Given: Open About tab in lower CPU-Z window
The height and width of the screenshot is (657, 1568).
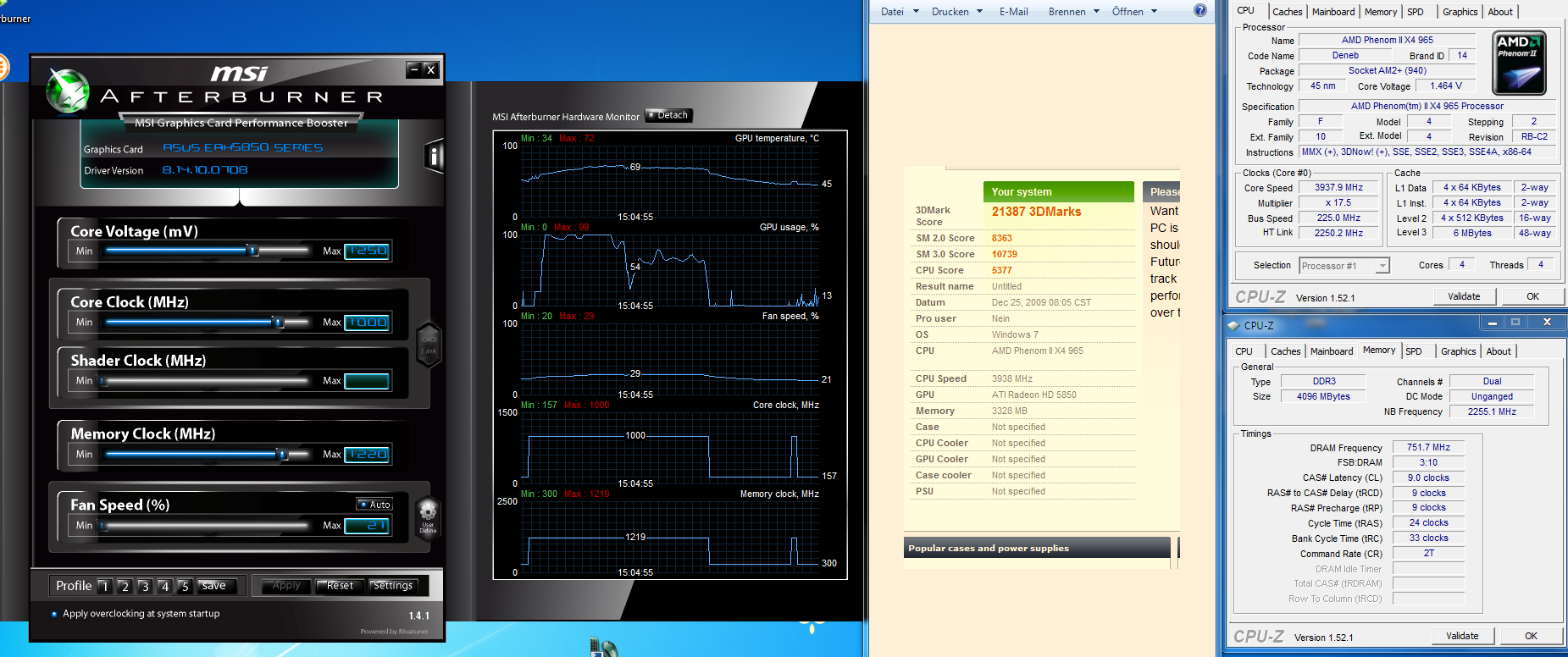Looking at the screenshot, I should 1498,351.
